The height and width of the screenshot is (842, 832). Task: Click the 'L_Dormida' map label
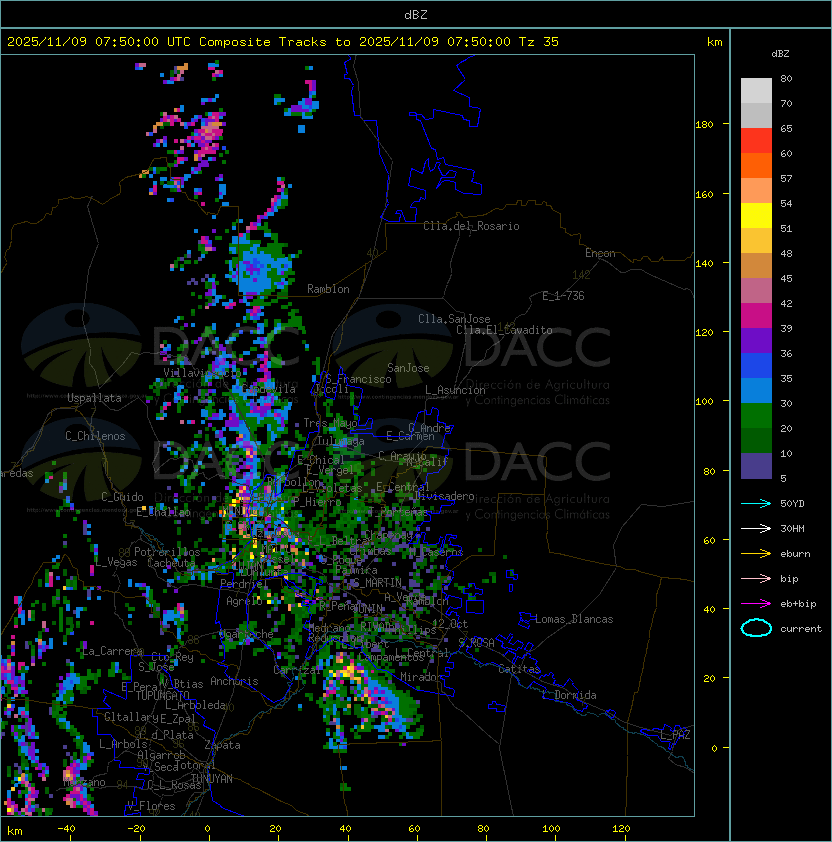(569, 695)
